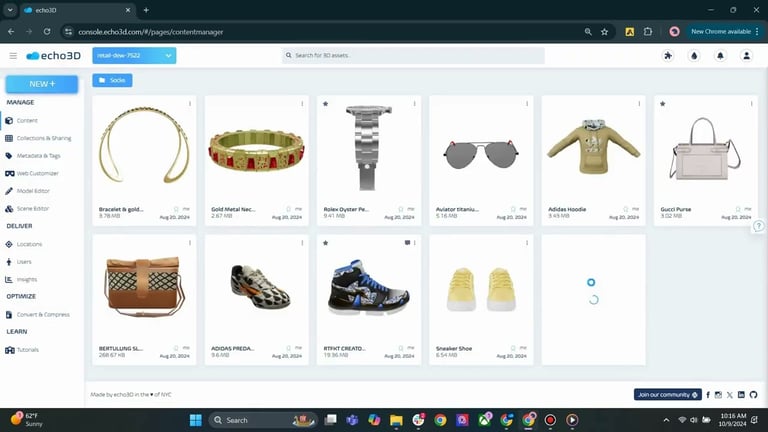Select the Aviator sunglasses thumbnail
The height and width of the screenshot is (432, 768).
pos(481,154)
